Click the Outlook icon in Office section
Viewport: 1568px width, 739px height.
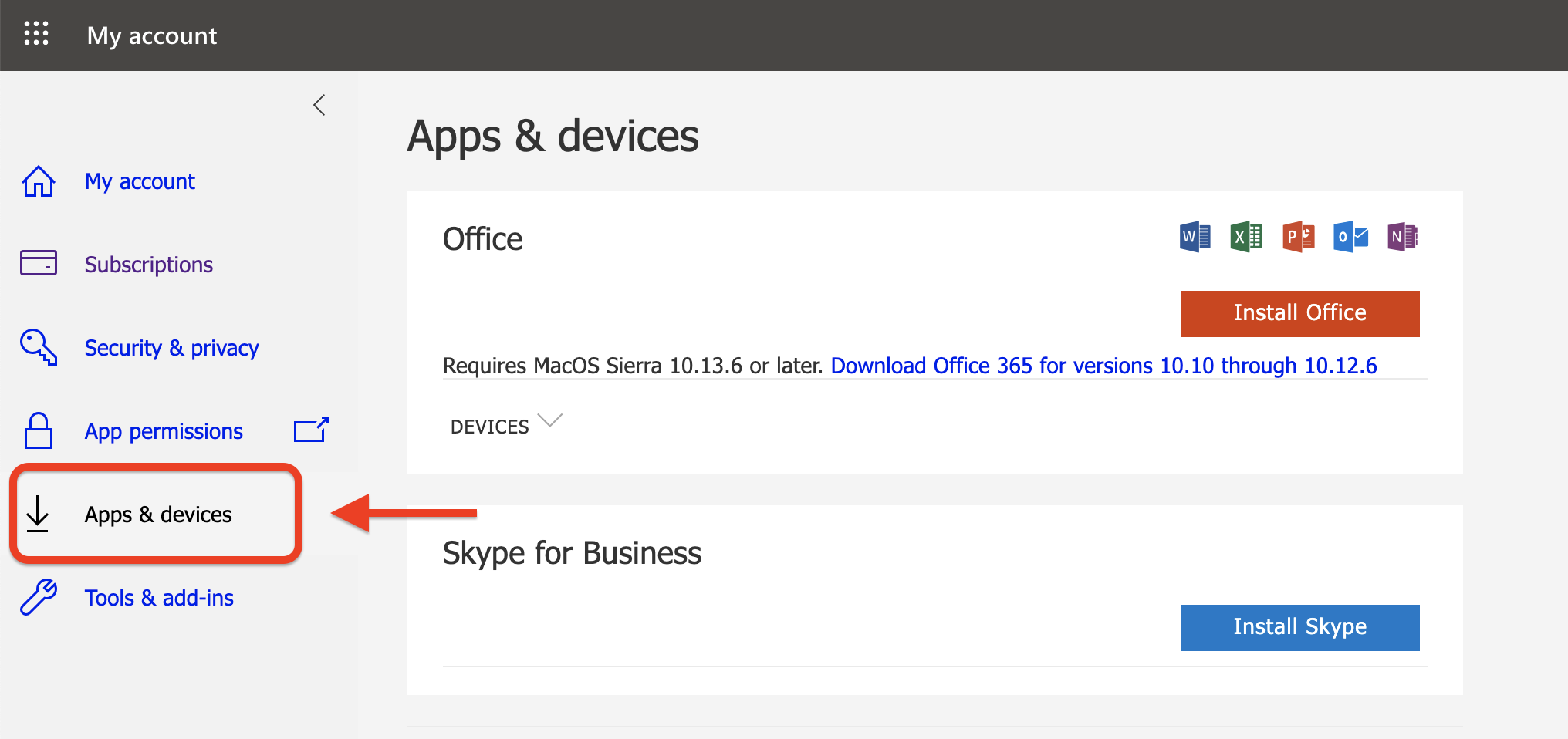point(1350,237)
